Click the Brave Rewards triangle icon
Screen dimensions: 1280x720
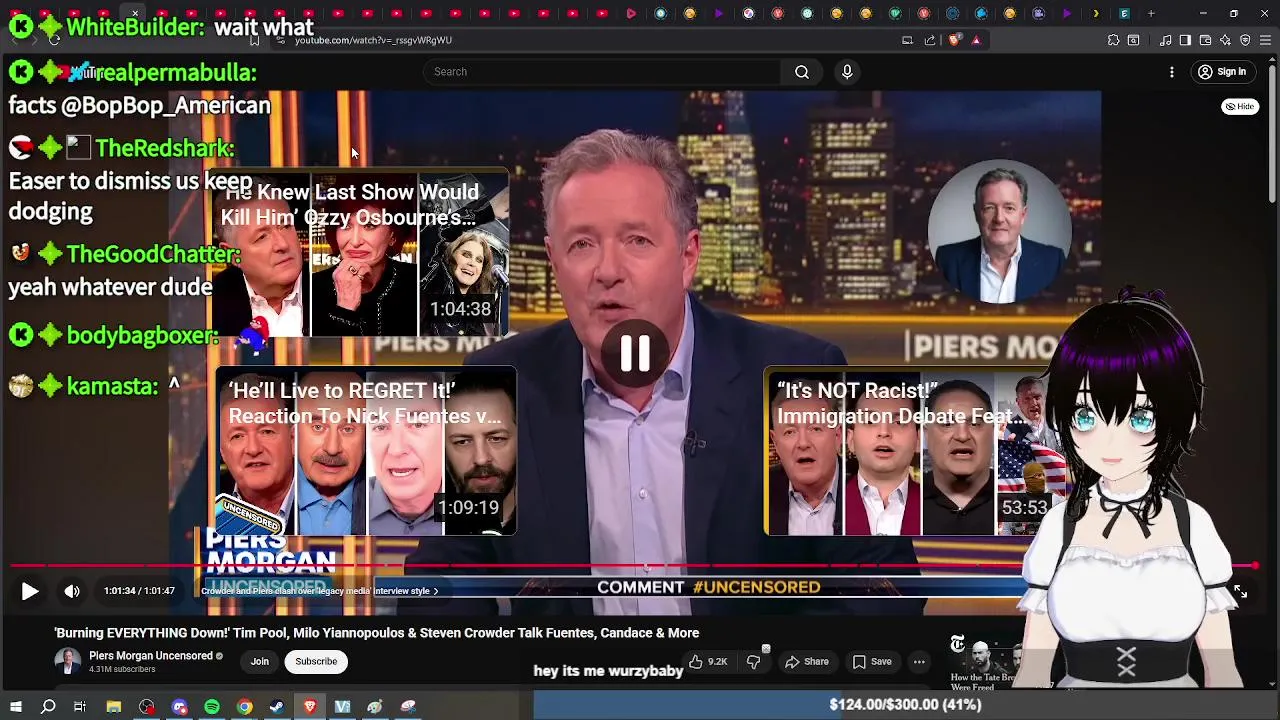(x=976, y=40)
